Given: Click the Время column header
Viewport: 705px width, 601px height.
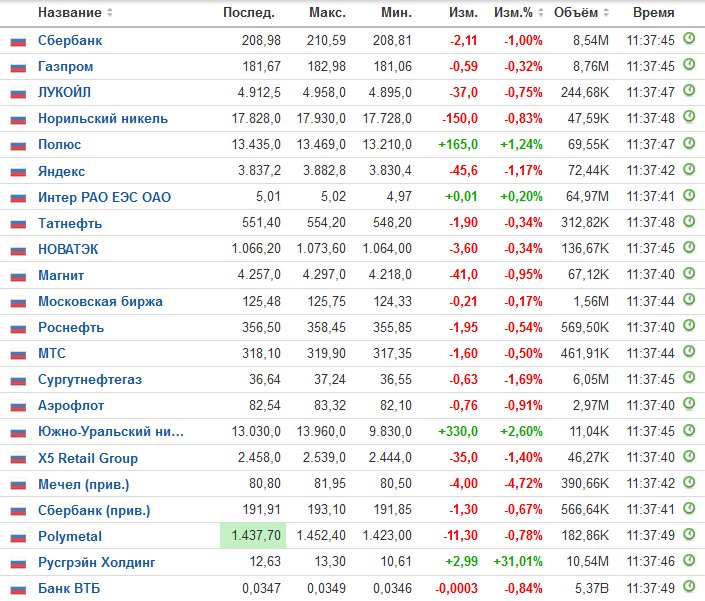Looking at the screenshot, I should tap(654, 13).
